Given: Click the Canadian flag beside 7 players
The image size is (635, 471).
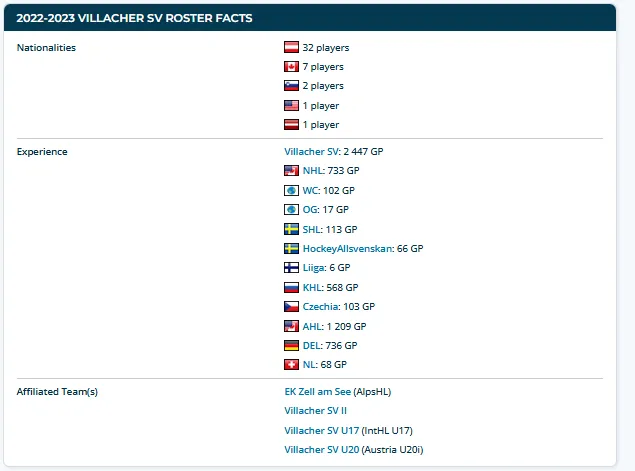Looking at the screenshot, I should (x=291, y=66).
